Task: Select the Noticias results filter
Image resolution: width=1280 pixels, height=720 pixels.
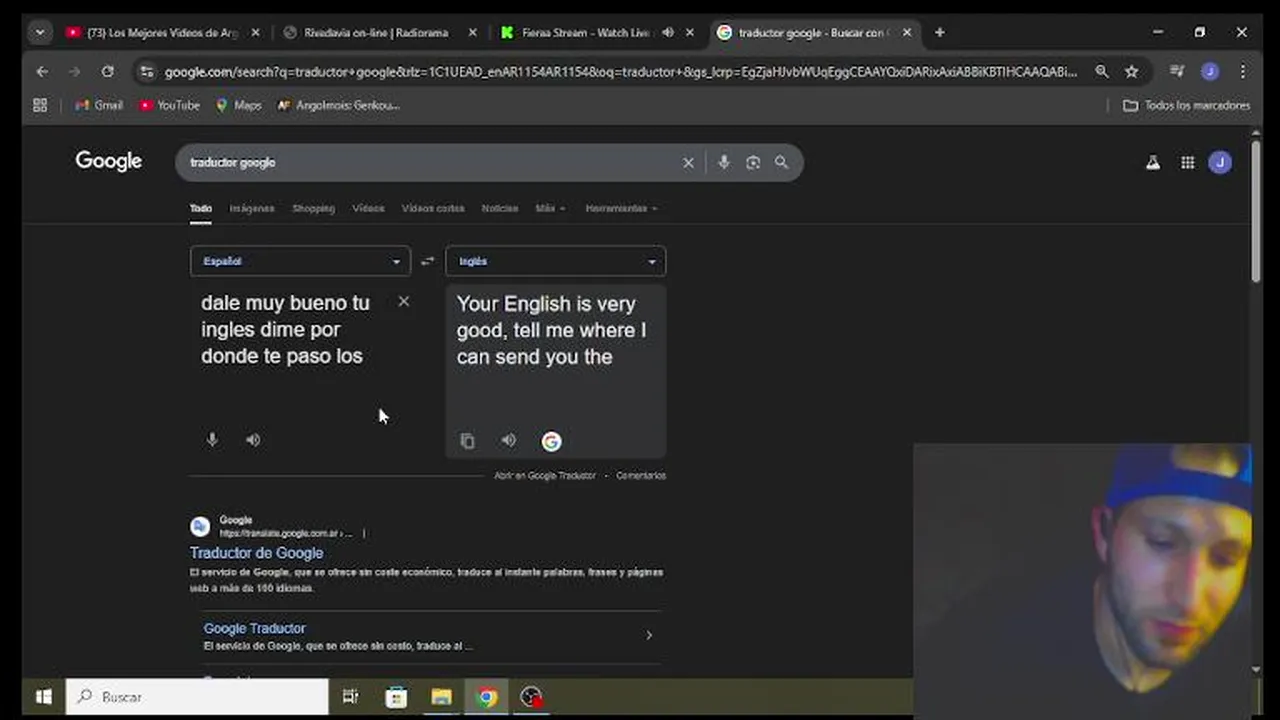Action: tap(500, 208)
